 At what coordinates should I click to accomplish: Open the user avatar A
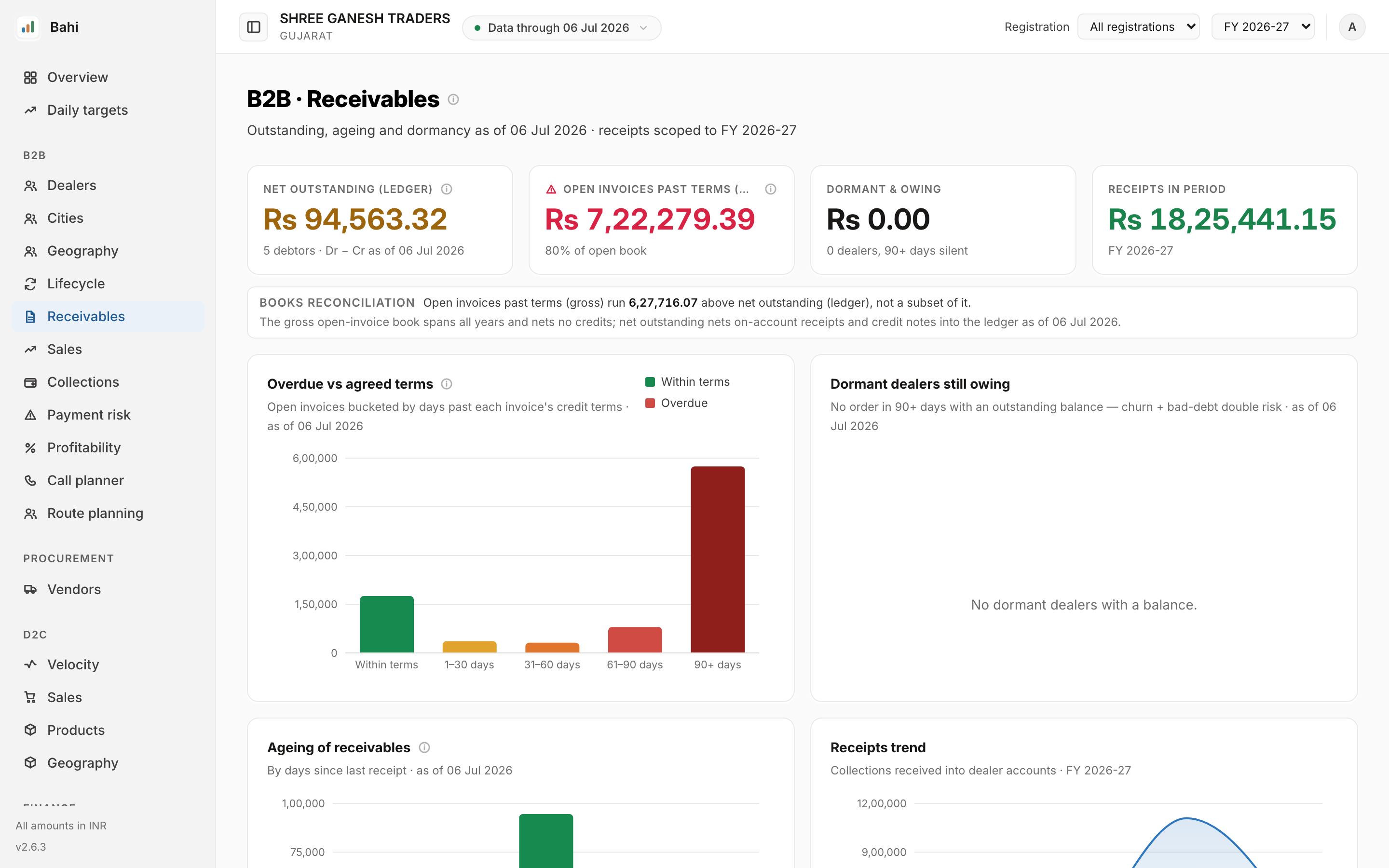[1352, 27]
